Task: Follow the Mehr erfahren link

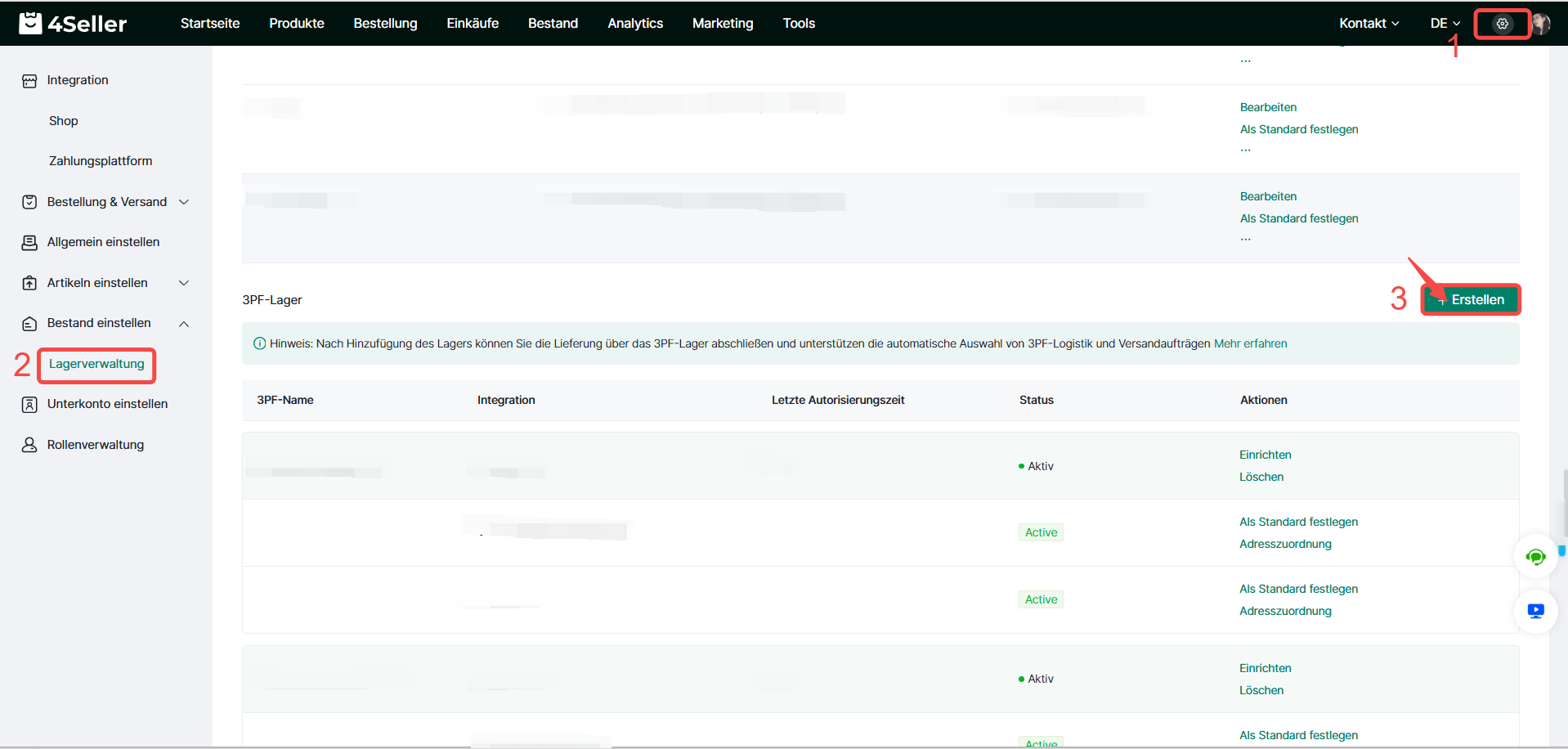Action: point(1250,344)
